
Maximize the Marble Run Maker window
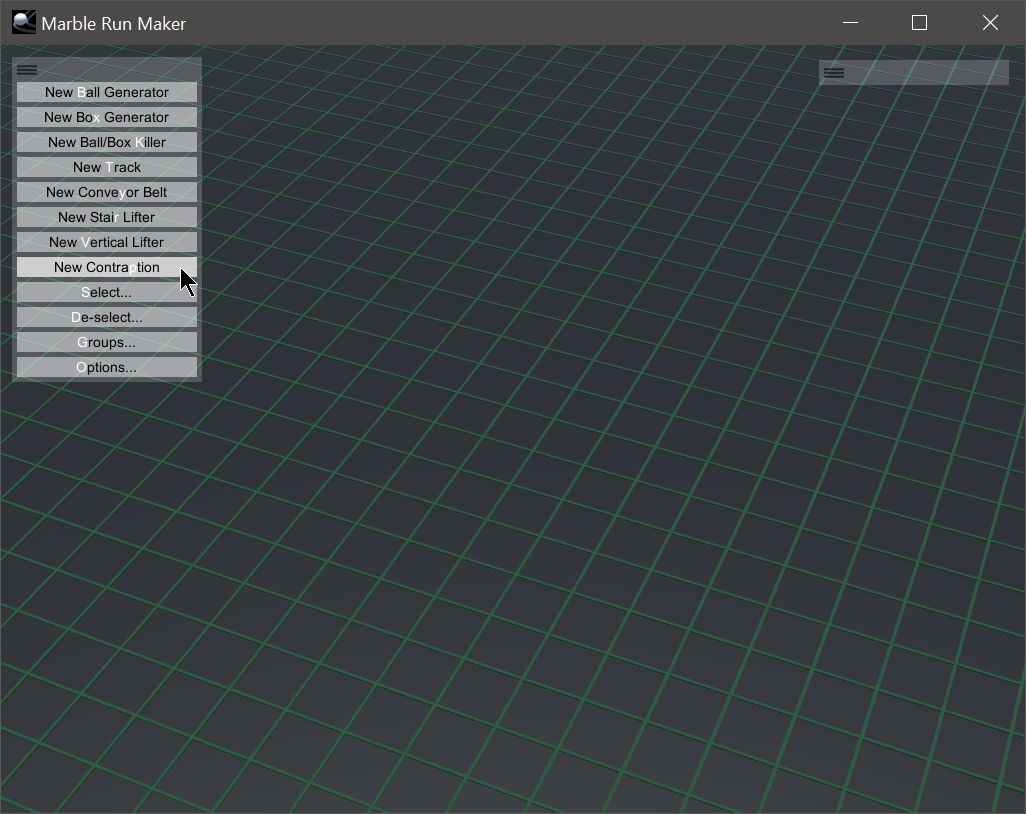pyautogui.click(x=919, y=22)
